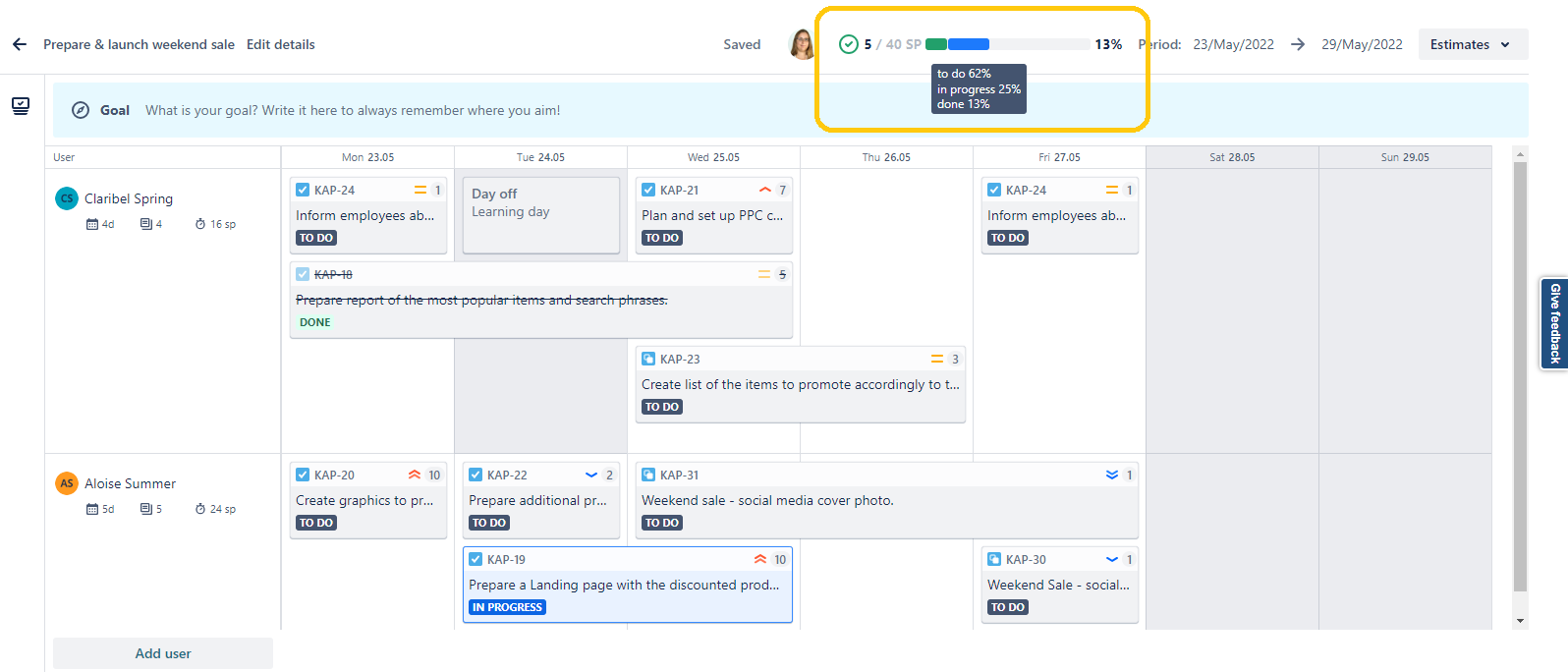
Task: Click the stopwatch icon showing 24 sp
Action: click(x=200, y=509)
